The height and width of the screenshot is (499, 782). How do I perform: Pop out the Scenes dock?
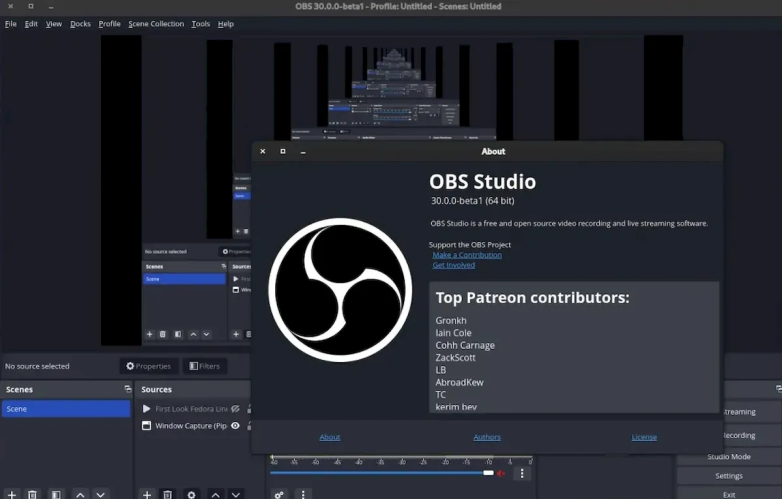pyautogui.click(x=128, y=389)
